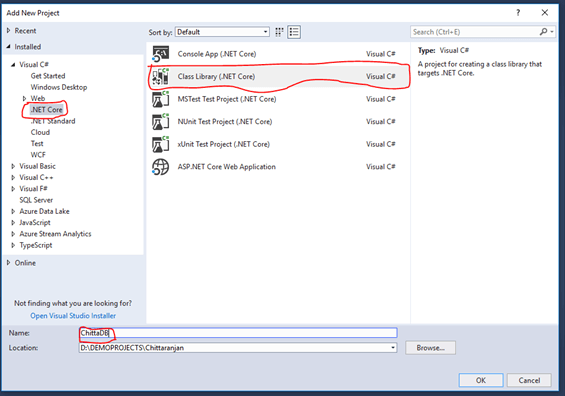Collapse the Visual C# tree node
The height and width of the screenshot is (396, 565).
(13, 64)
